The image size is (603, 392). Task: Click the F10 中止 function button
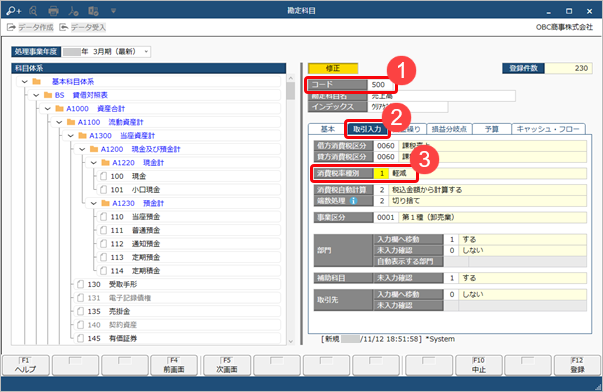click(x=479, y=365)
